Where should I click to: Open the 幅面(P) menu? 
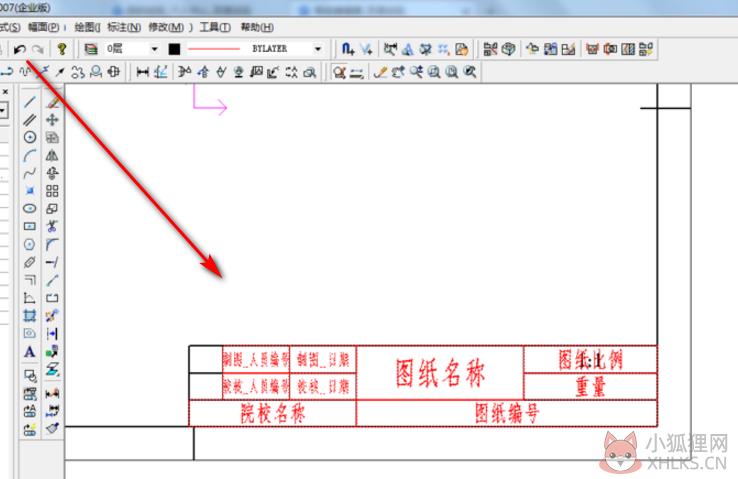[x=43, y=27]
